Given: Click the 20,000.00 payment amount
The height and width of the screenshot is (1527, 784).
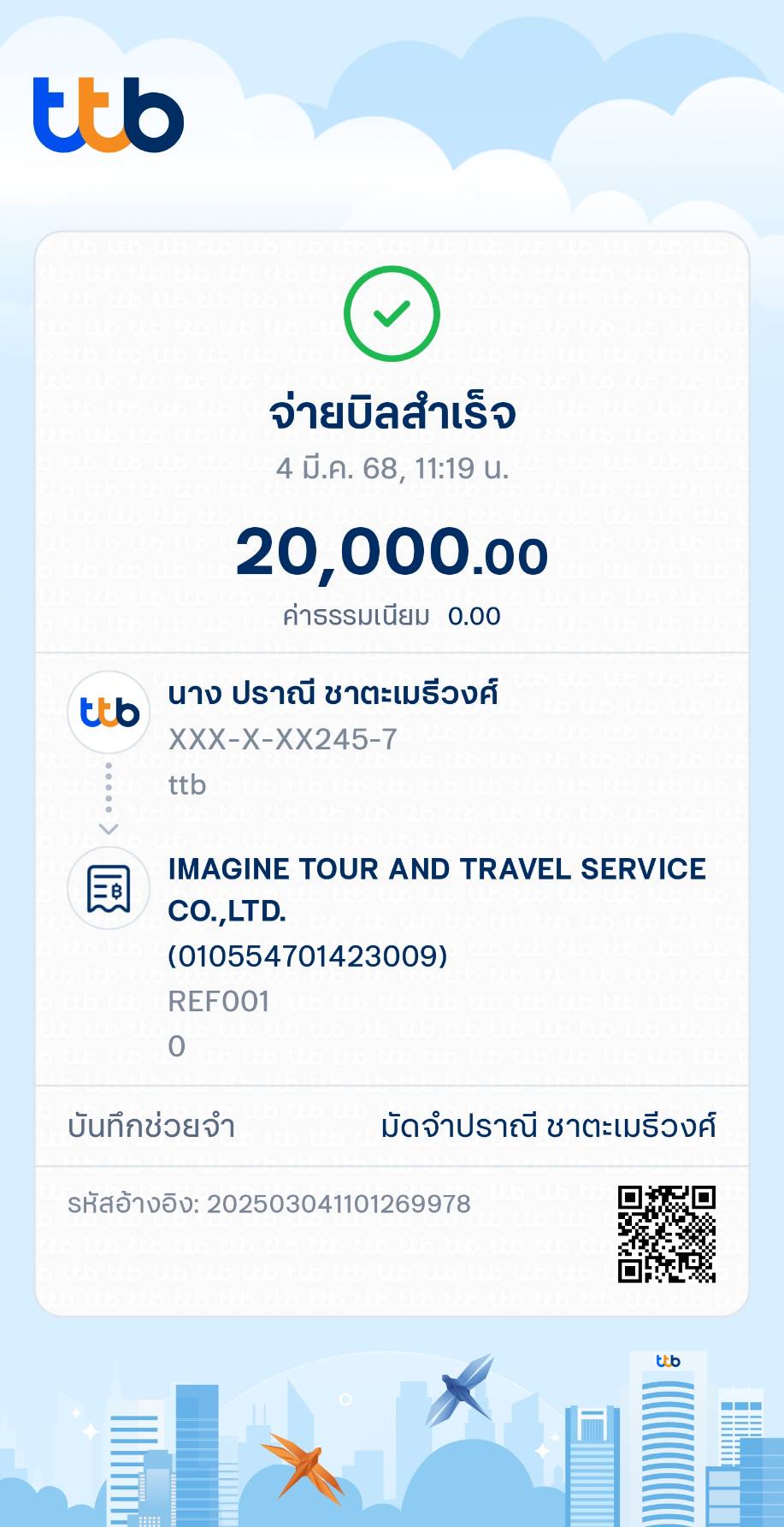Looking at the screenshot, I should tap(392, 553).
